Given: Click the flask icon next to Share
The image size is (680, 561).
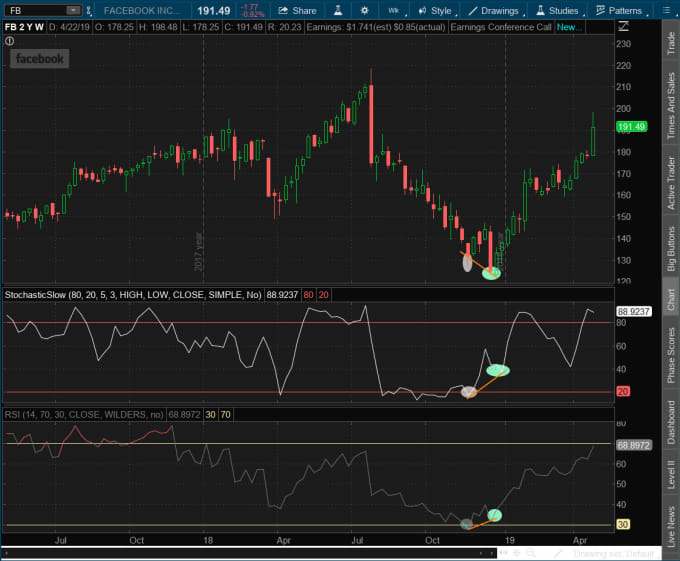Looking at the screenshot, I should click(338, 10).
